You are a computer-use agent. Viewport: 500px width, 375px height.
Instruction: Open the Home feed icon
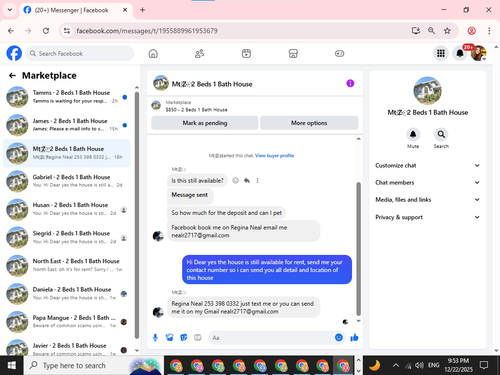coord(153,53)
